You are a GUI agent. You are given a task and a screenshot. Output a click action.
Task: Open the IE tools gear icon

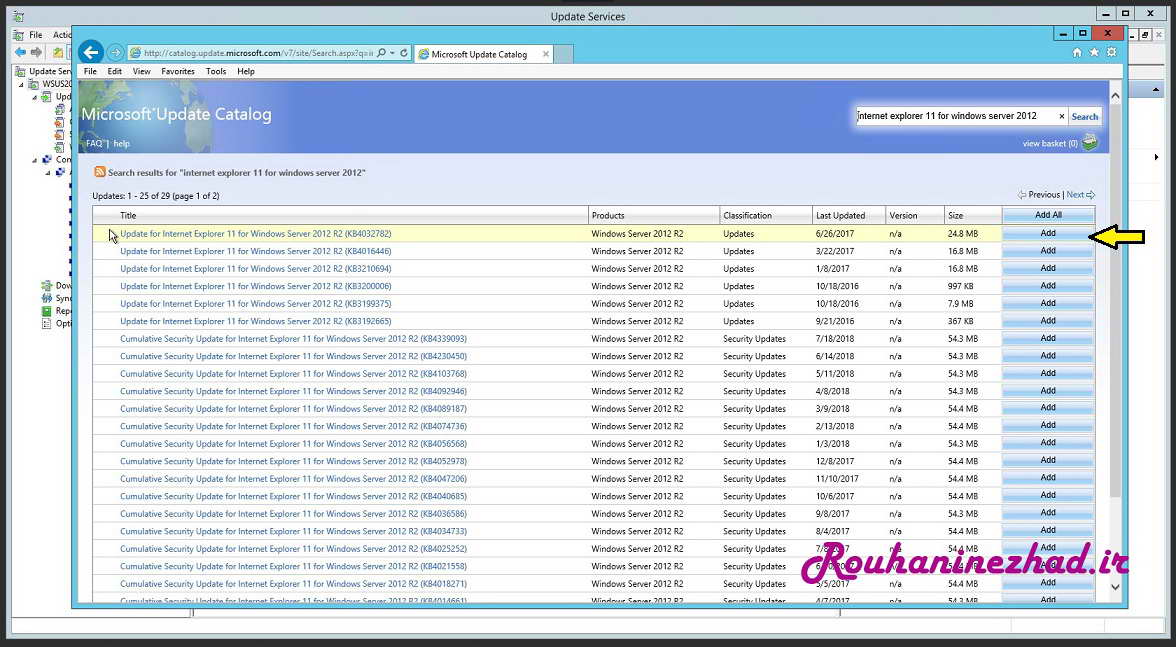click(1112, 52)
